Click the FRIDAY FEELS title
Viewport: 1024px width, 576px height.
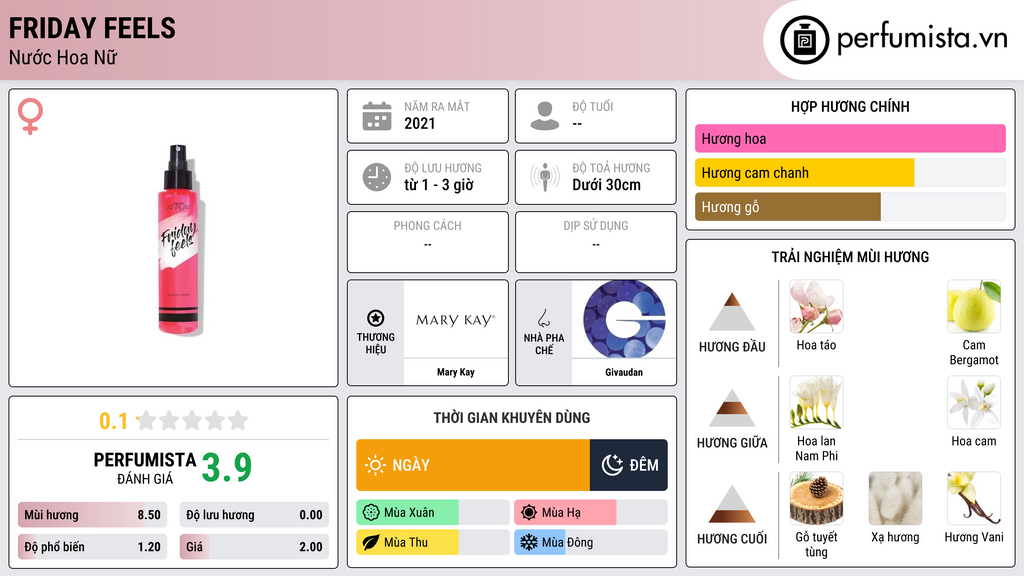(x=92, y=28)
